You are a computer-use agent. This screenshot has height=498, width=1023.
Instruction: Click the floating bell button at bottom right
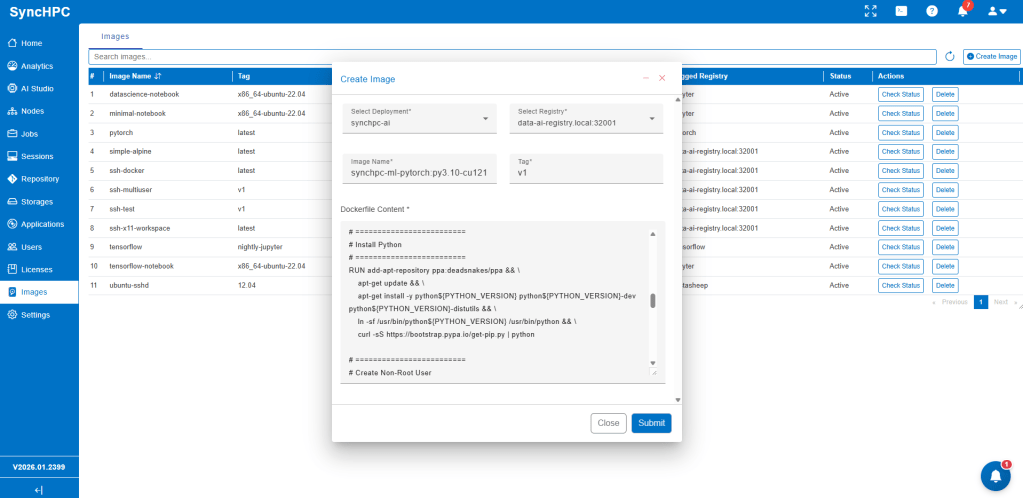(x=996, y=476)
